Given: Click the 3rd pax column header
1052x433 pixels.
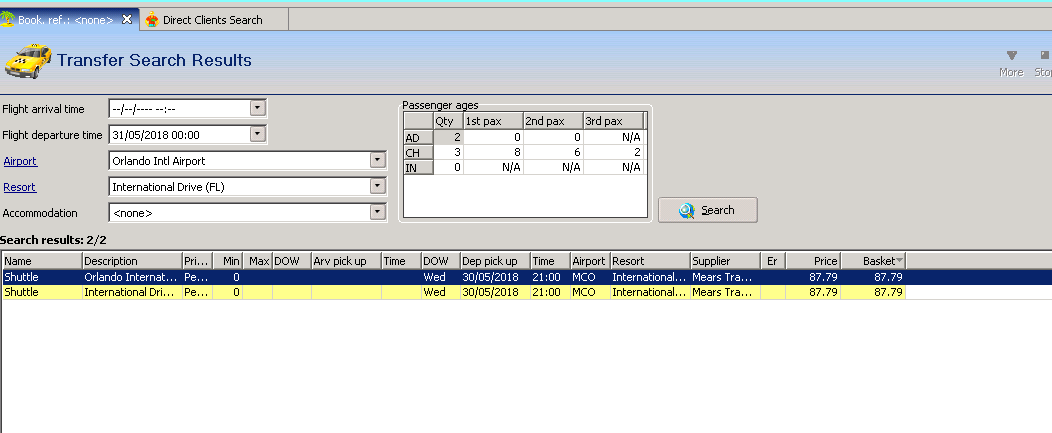Looking at the screenshot, I should coord(613,122).
